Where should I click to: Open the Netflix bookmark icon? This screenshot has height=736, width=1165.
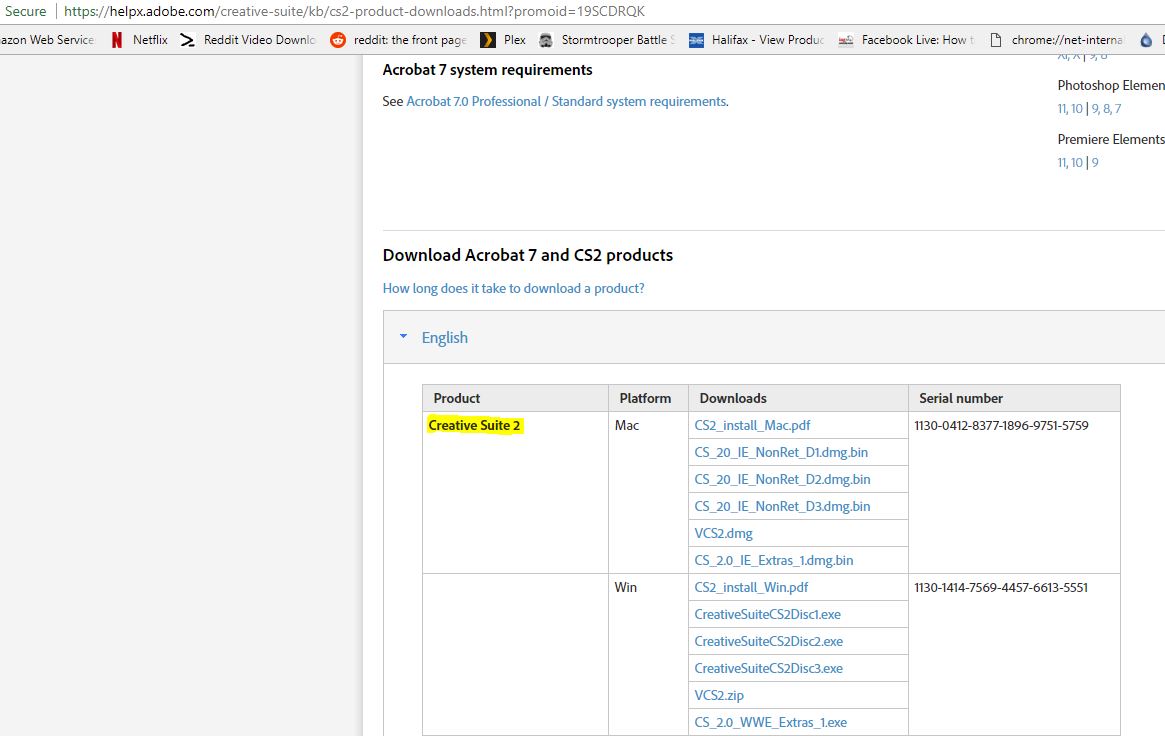(117, 40)
